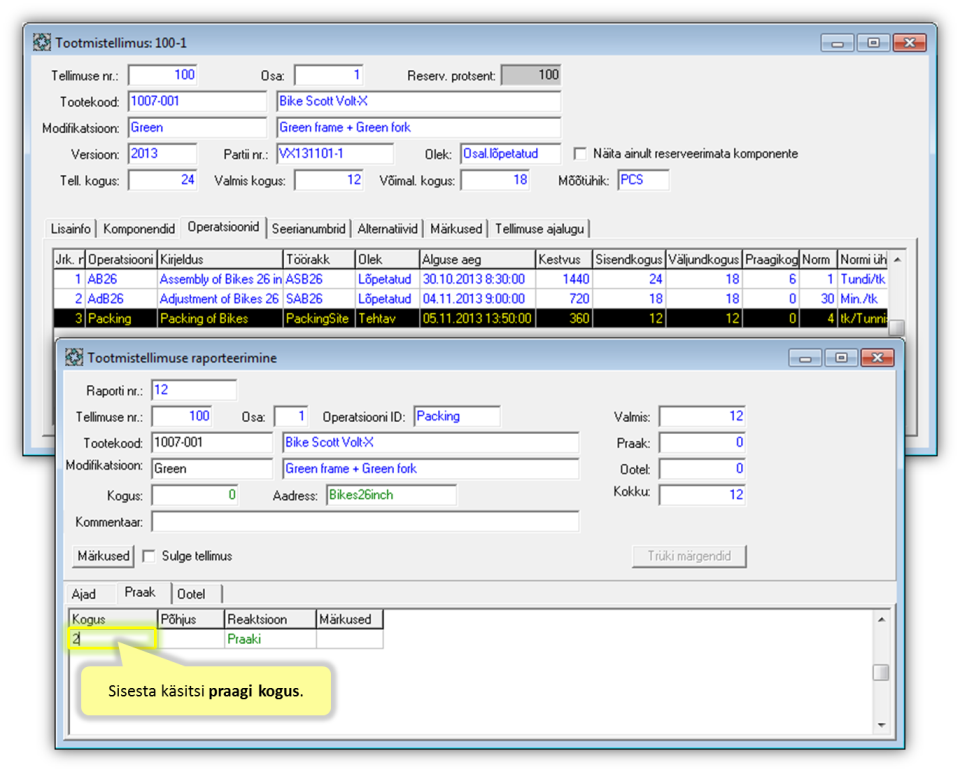This screenshot has width=960, height=772.
Task: Open the Märkused tab in order window
Action: [456, 229]
